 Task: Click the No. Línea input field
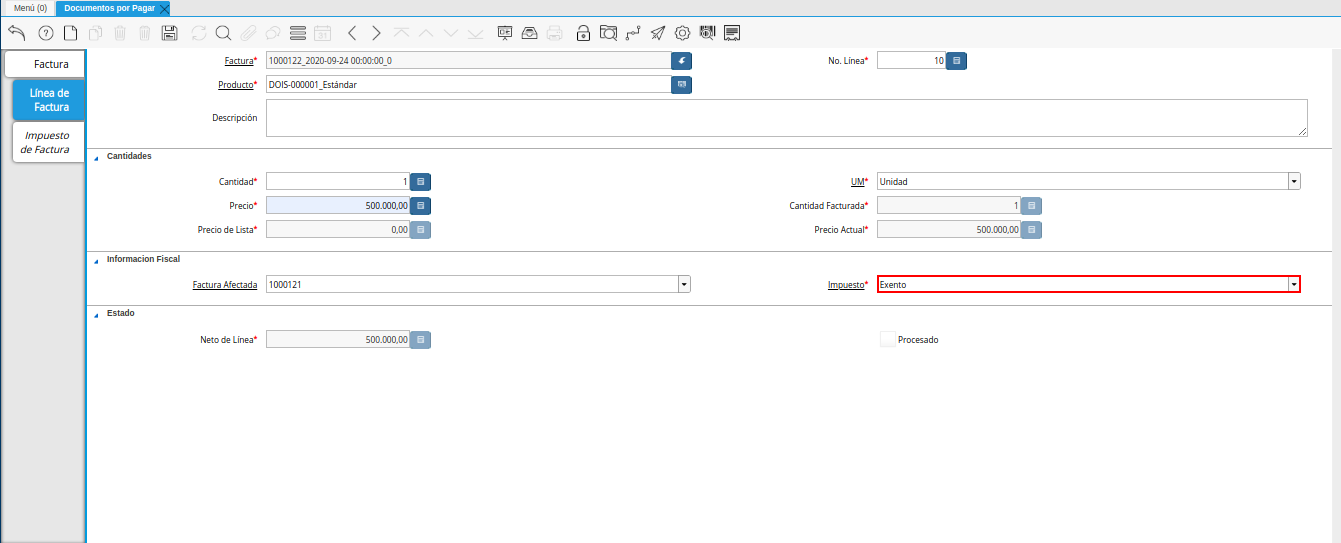(x=911, y=60)
